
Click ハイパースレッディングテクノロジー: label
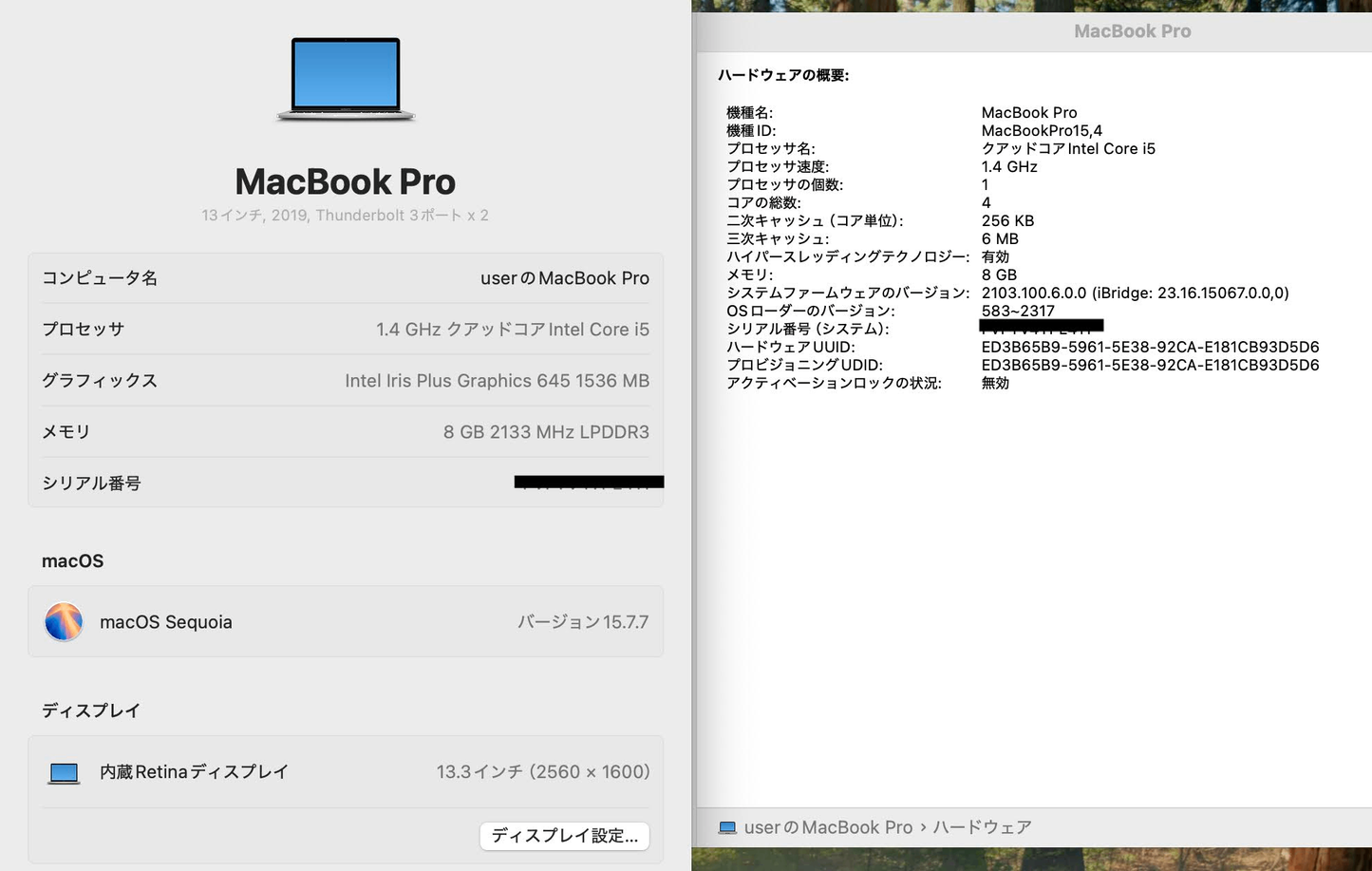(848, 257)
